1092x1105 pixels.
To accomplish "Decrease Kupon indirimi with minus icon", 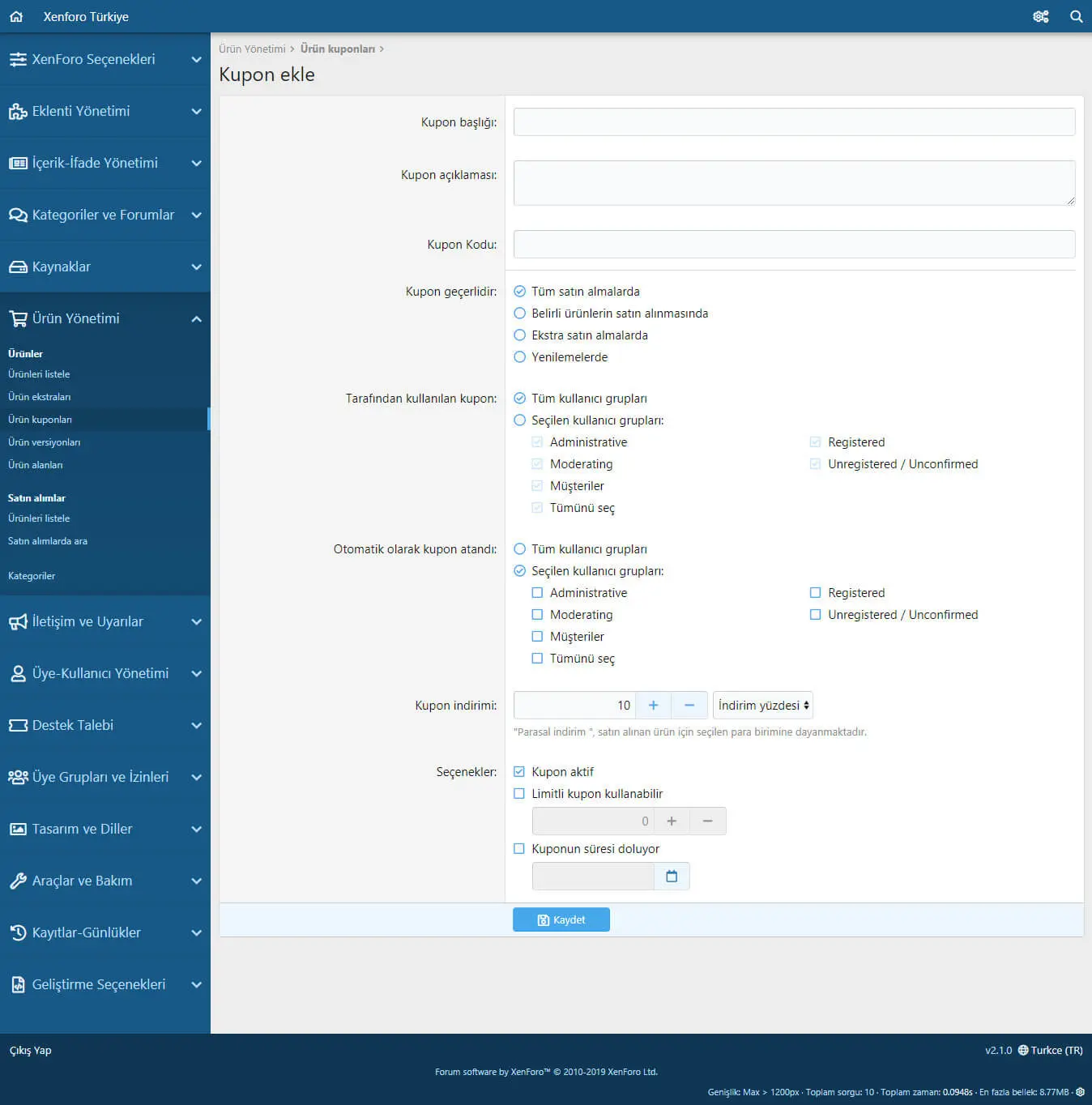I will point(689,706).
